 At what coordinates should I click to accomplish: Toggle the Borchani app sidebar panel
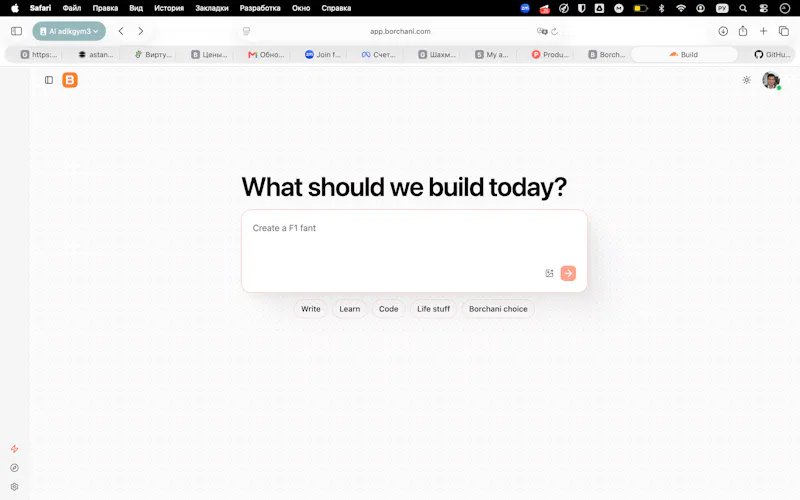49,80
